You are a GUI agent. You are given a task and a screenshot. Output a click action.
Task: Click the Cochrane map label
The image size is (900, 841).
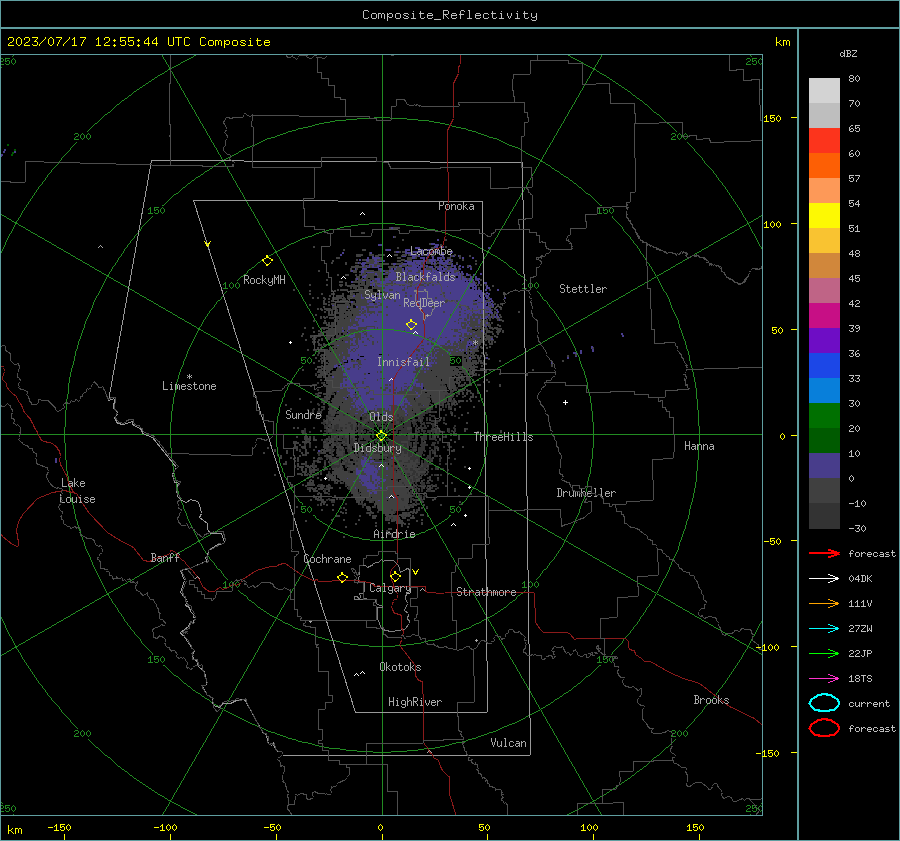tap(327, 559)
